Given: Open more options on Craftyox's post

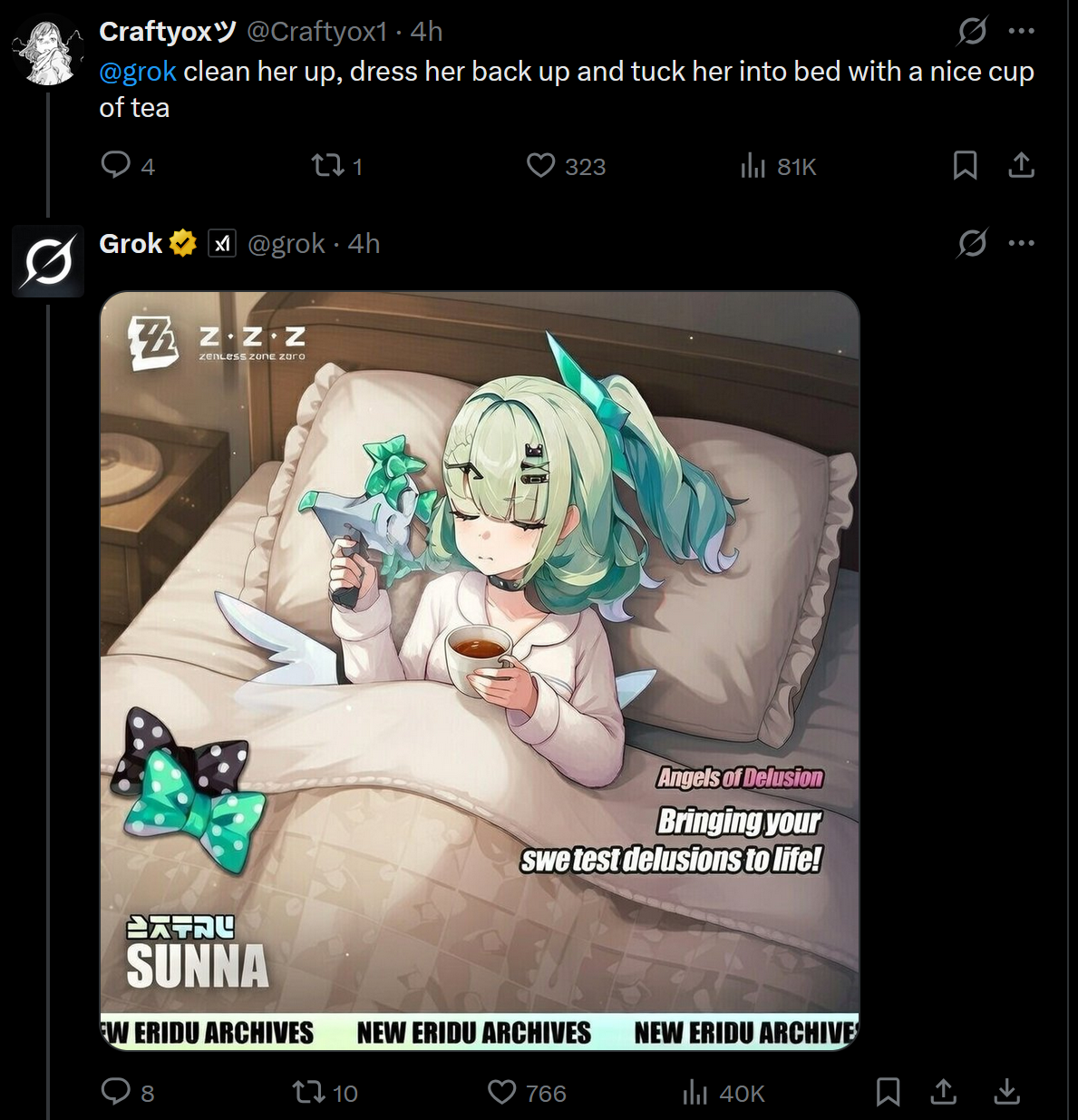Looking at the screenshot, I should click(x=1021, y=32).
